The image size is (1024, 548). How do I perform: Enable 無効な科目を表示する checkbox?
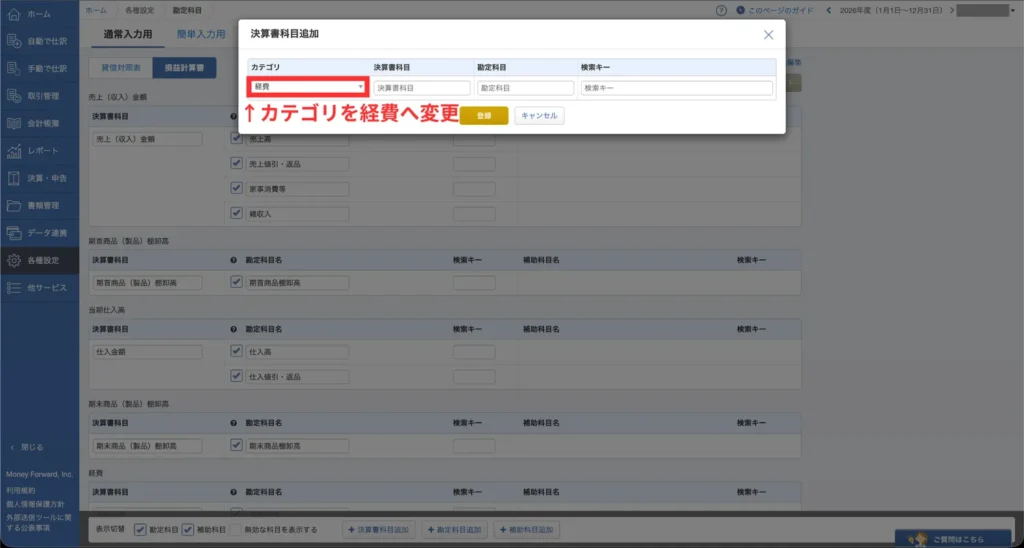coord(236,530)
